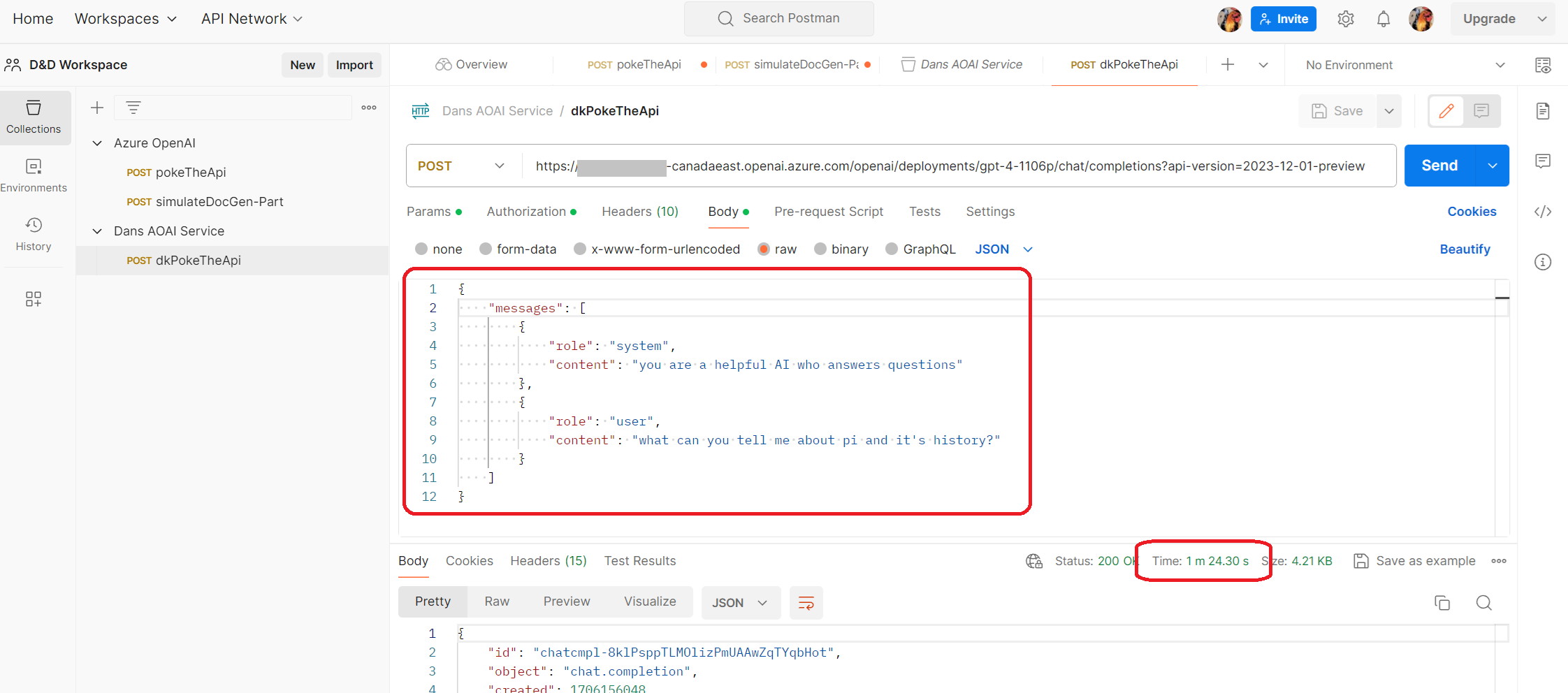Select the x-www-form-urlencoded body type
Viewport: 1568px width, 693px height.
580,249
